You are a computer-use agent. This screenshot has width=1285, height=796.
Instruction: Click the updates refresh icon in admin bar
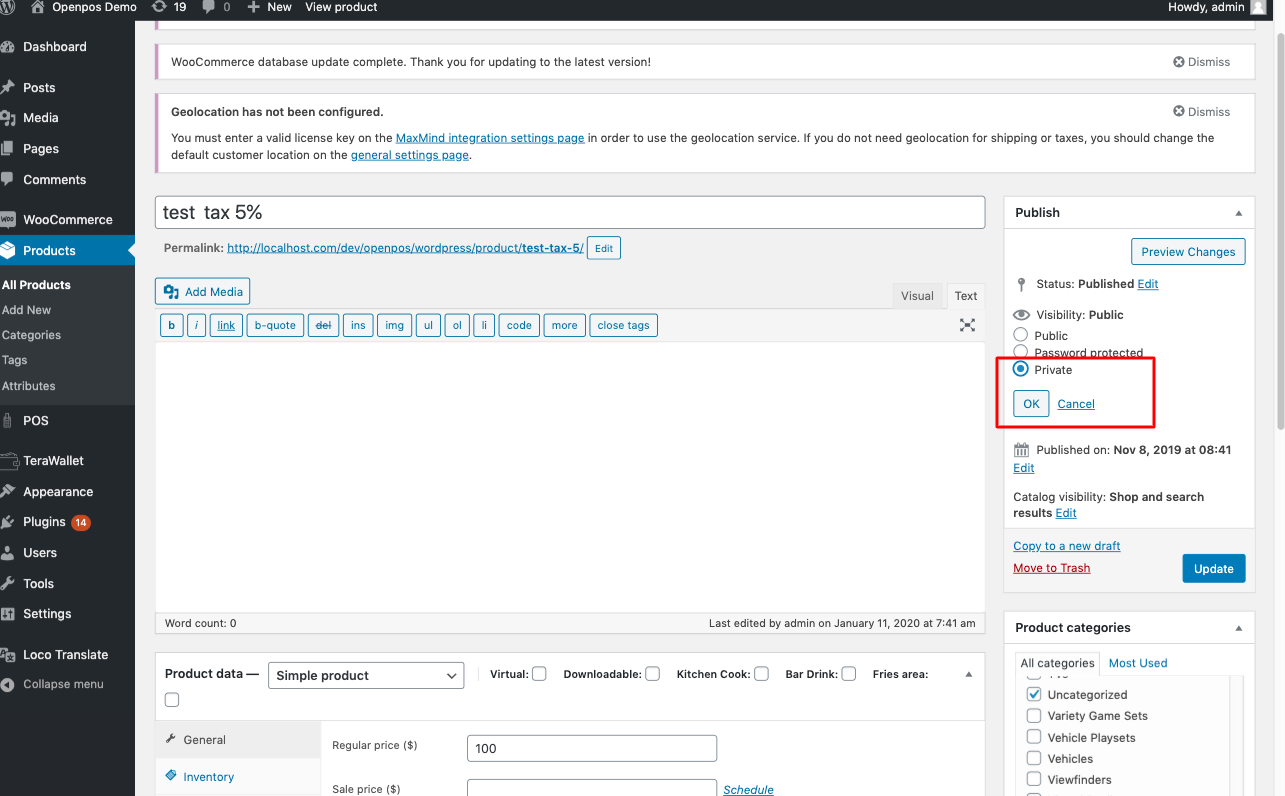coord(159,7)
